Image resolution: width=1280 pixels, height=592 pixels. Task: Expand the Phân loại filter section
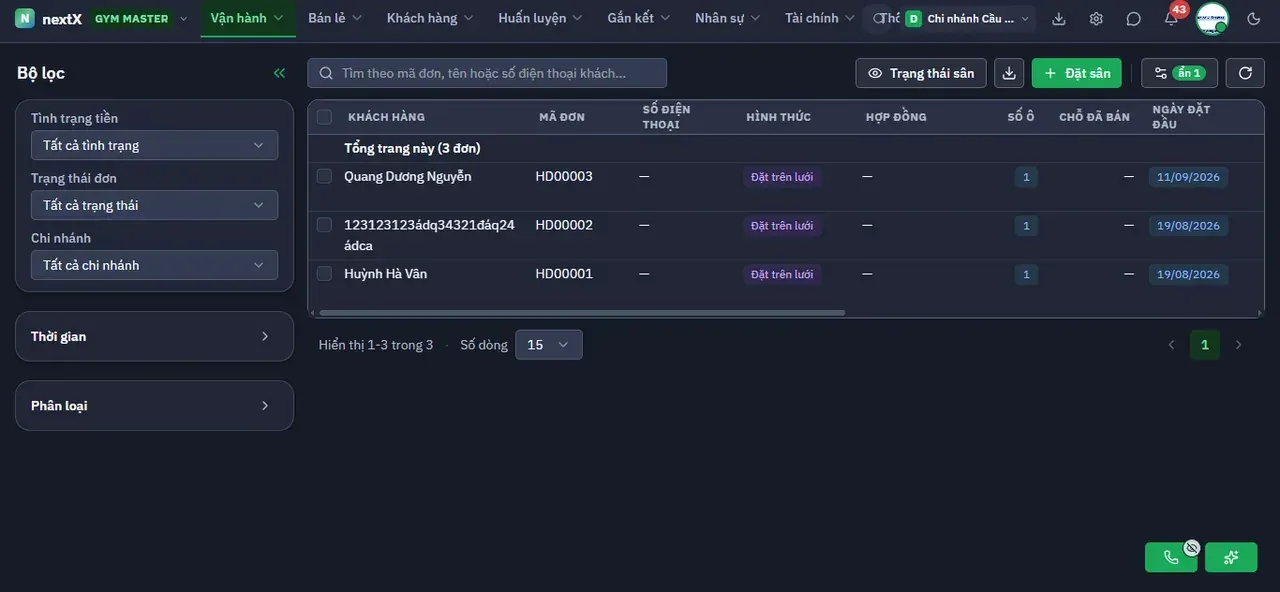[154, 406]
